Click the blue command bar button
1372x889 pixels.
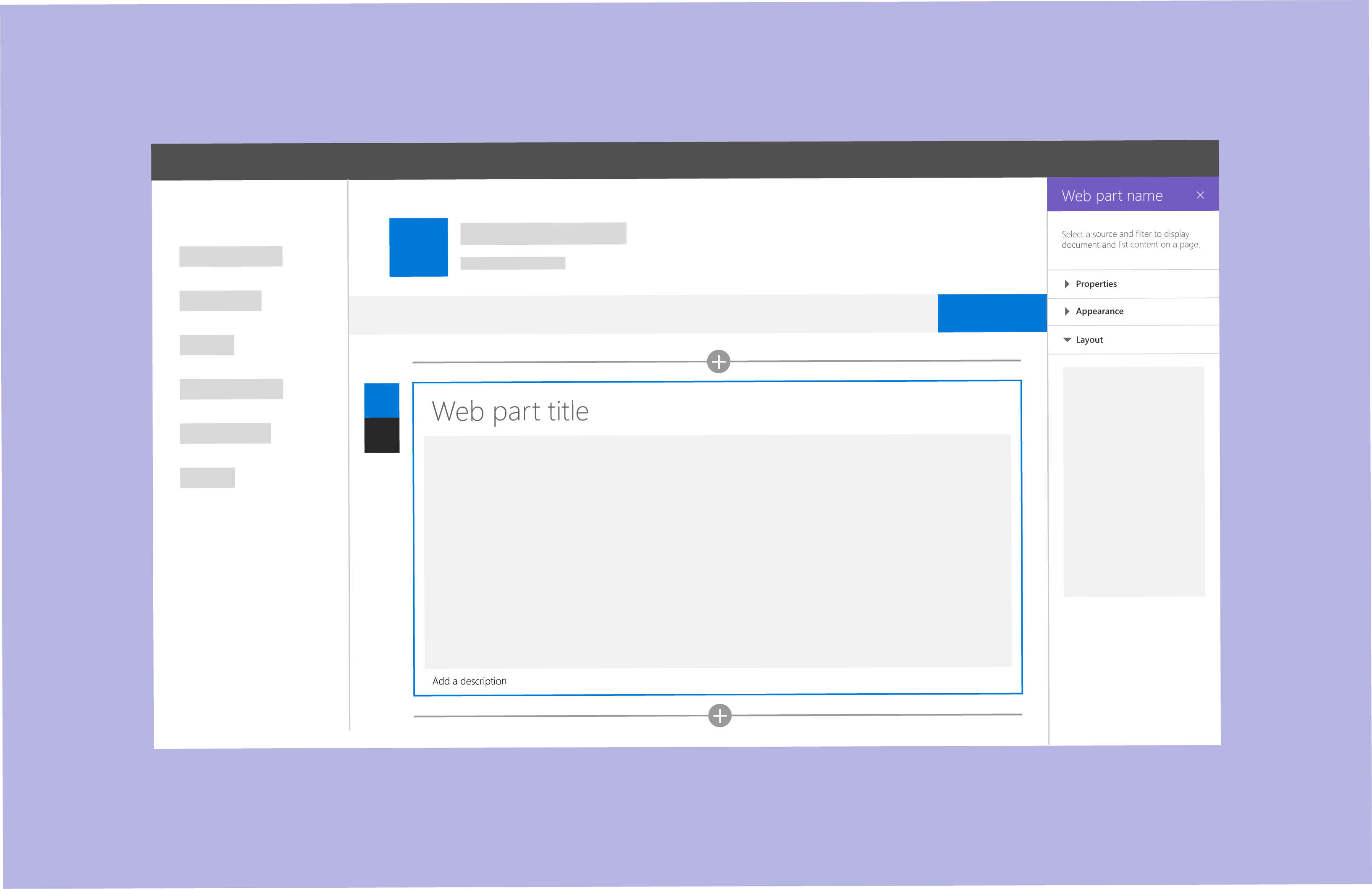pyautogui.click(x=992, y=313)
